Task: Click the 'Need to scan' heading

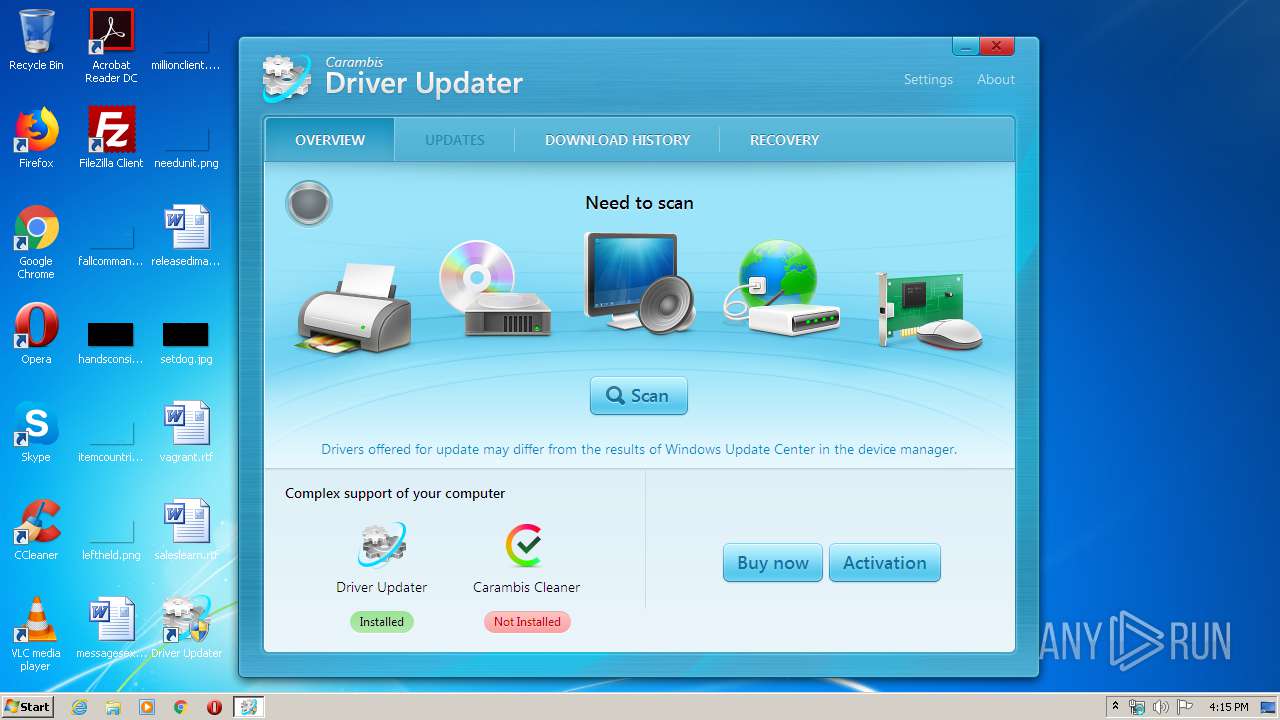Action: coord(639,203)
